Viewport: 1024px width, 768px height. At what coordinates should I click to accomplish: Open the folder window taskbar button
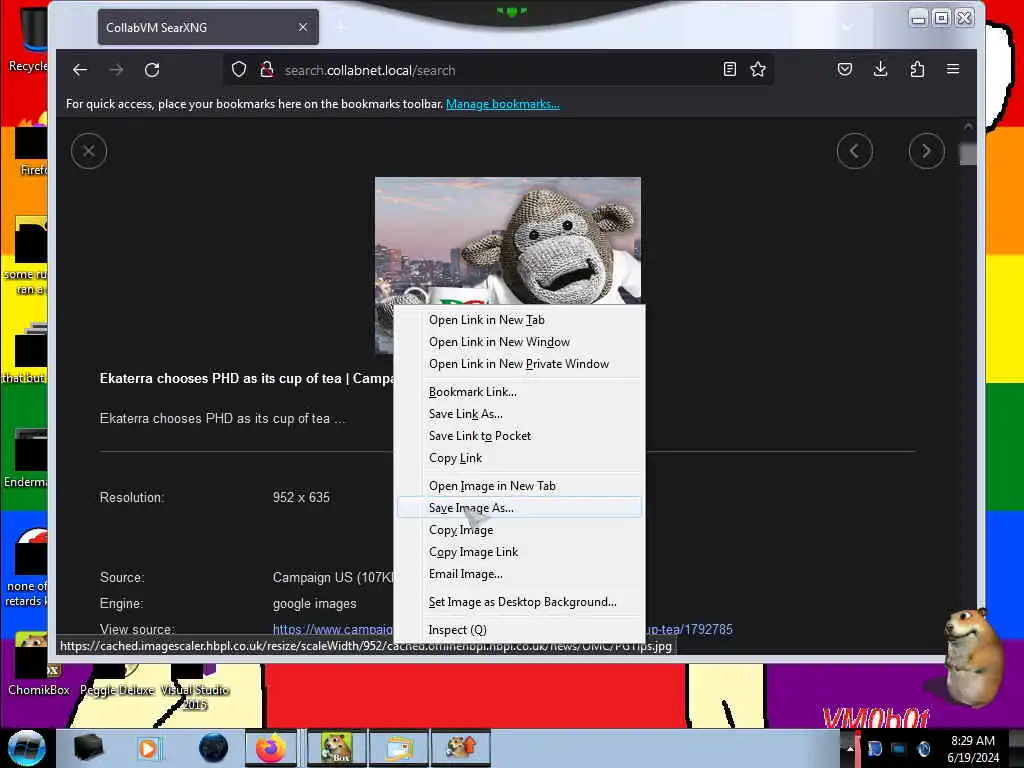click(398, 748)
